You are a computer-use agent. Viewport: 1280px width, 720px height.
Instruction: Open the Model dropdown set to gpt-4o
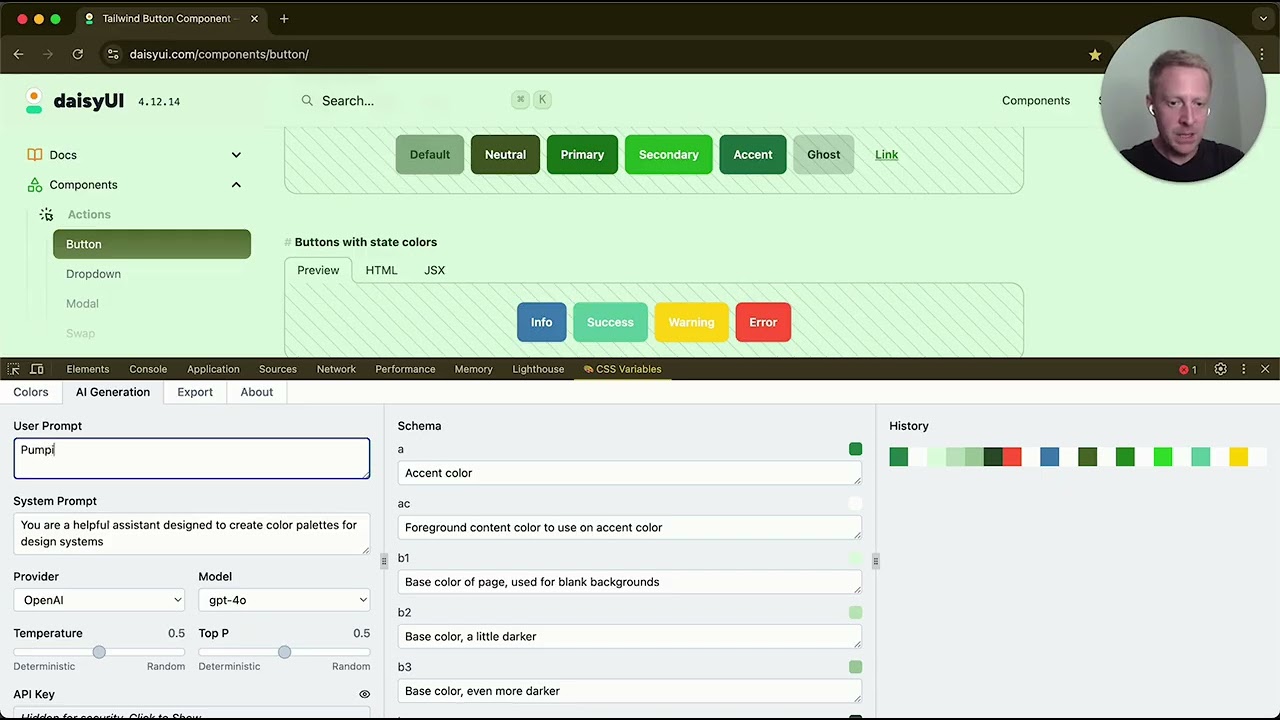click(x=284, y=600)
